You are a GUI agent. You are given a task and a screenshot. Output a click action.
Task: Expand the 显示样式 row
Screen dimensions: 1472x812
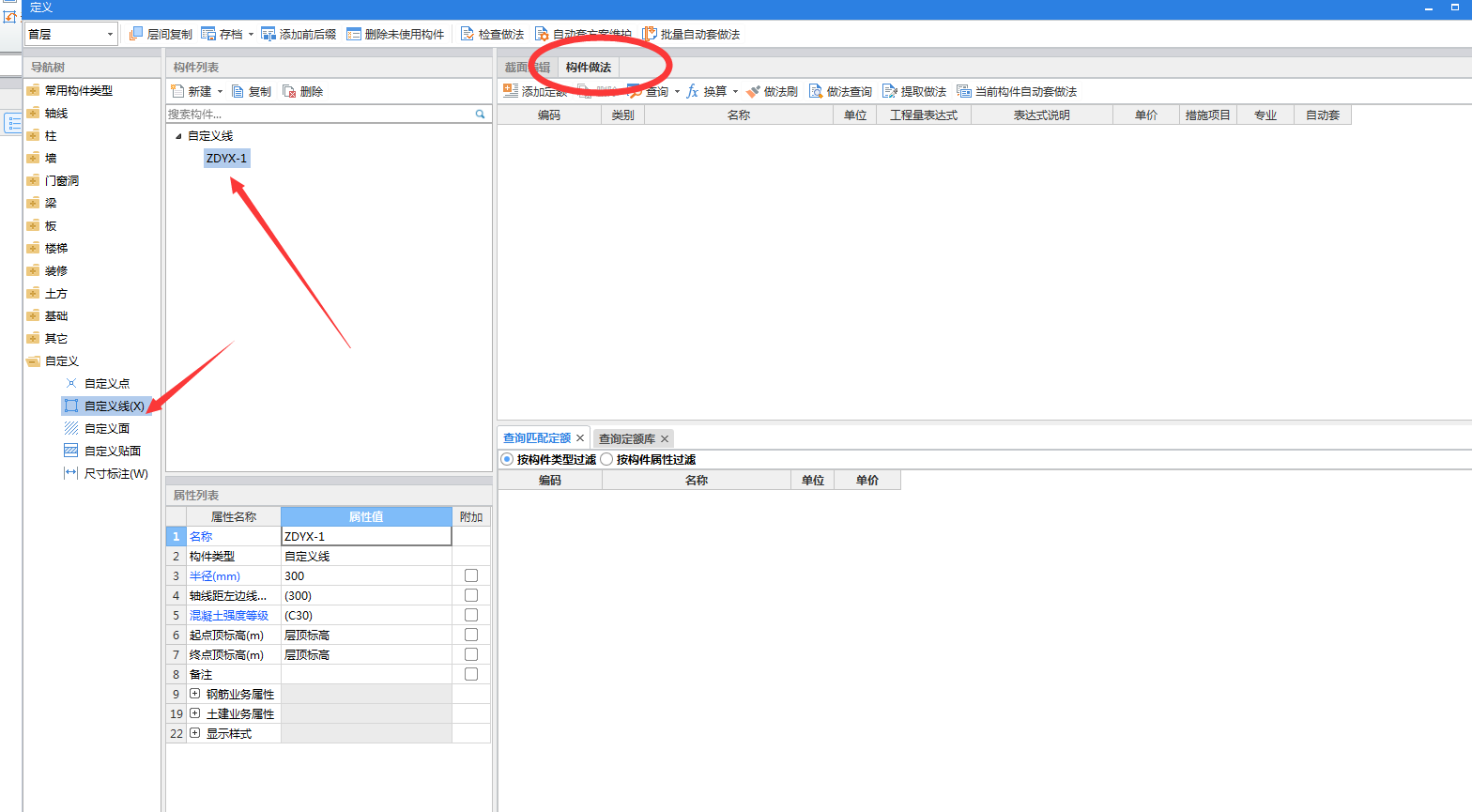(194, 733)
